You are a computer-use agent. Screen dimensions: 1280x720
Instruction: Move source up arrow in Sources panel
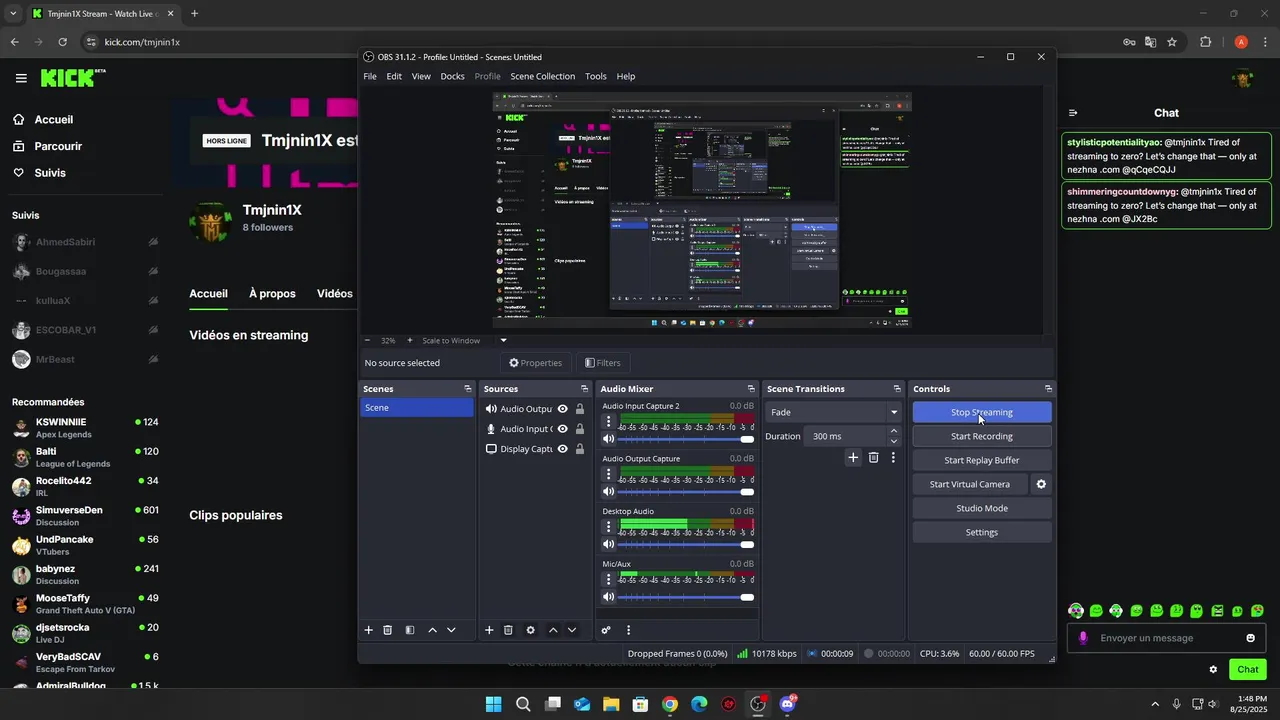coord(553,630)
